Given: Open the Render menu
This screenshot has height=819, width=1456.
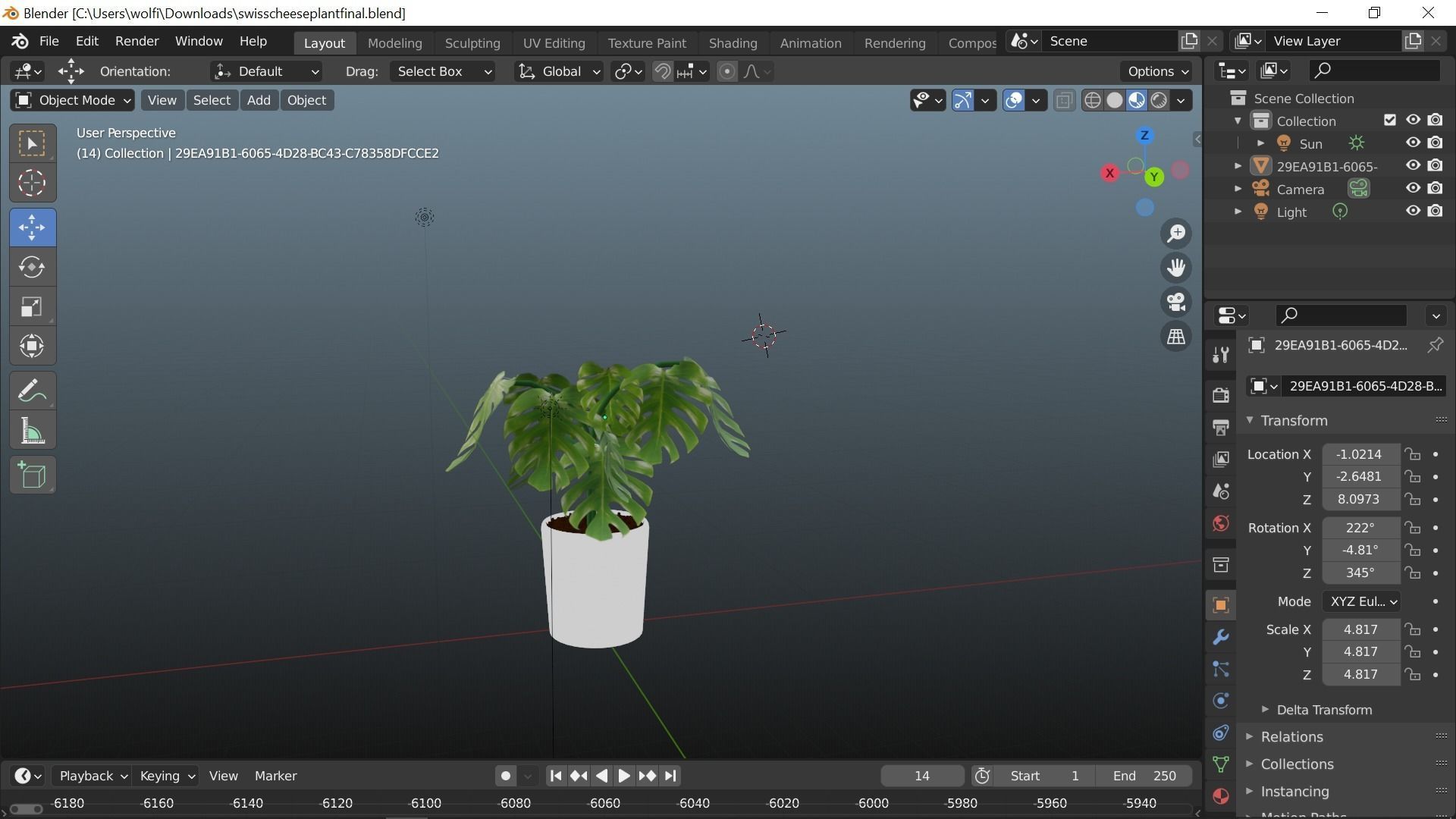Looking at the screenshot, I should point(136,41).
